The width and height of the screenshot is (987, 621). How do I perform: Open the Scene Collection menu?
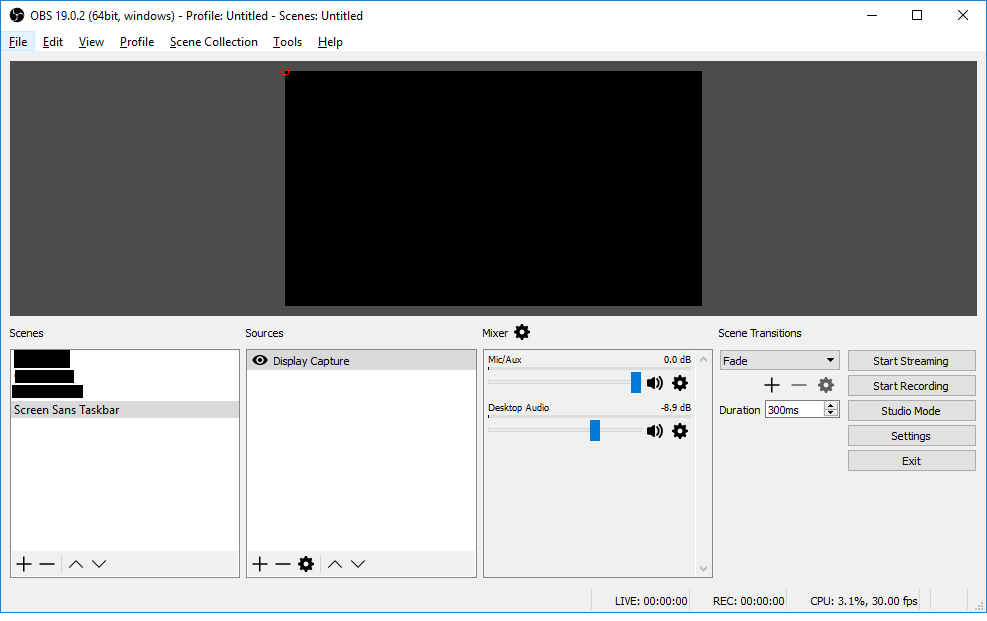[x=213, y=42]
